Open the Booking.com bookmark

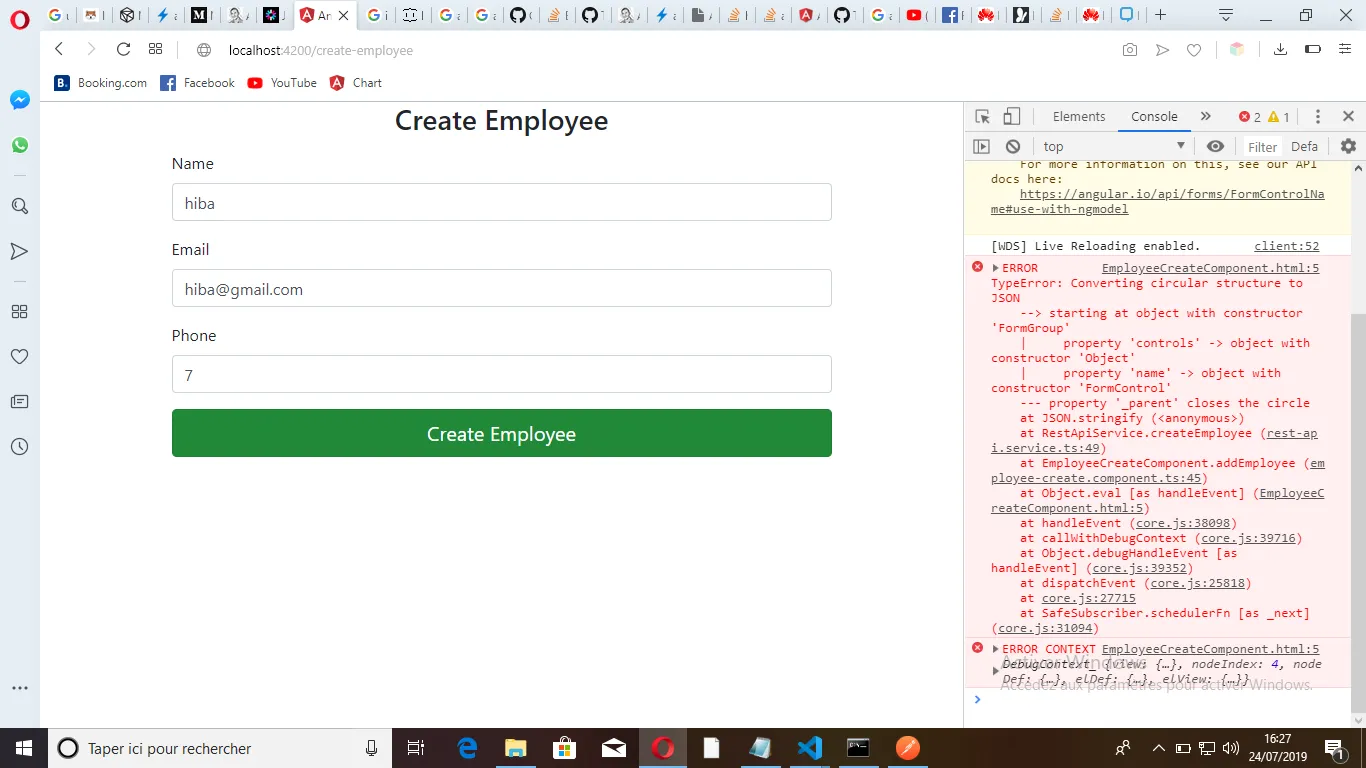[101, 83]
